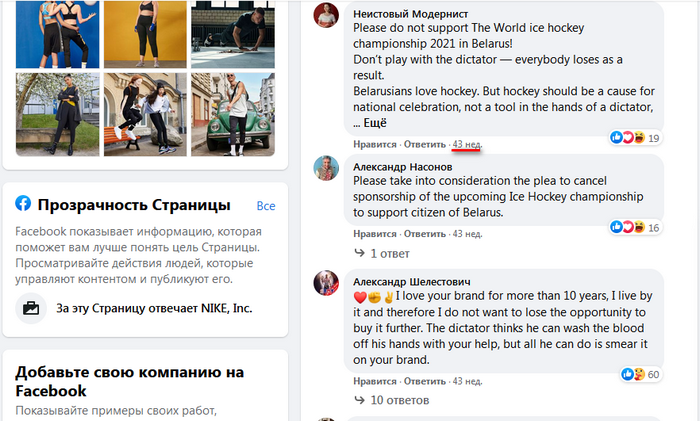Image resolution: width=700 pixels, height=421 pixels.
Task: Expand truncated comment with 'Ещё'
Action: click(x=374, y=123)
